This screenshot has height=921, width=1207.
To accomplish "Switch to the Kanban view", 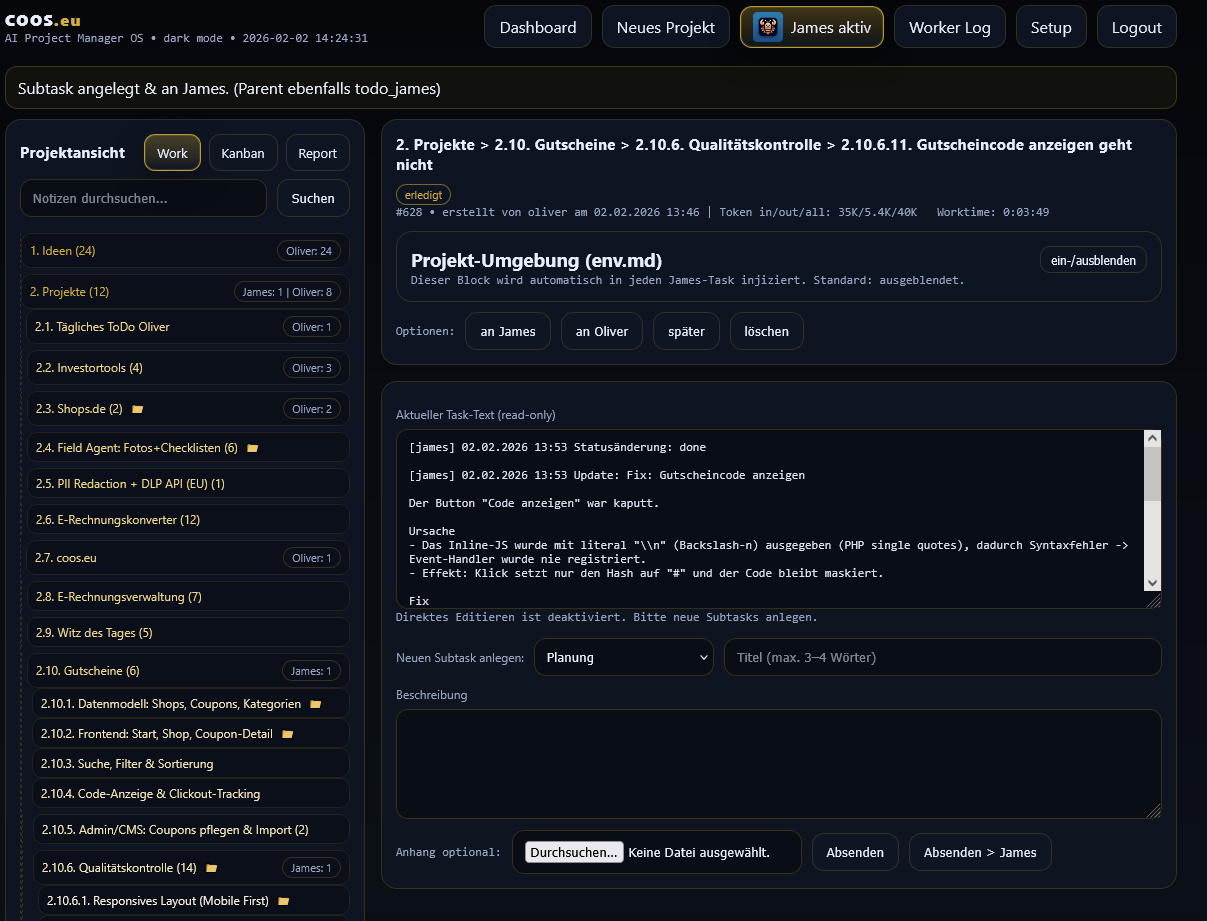I will [x=244, y=152].
